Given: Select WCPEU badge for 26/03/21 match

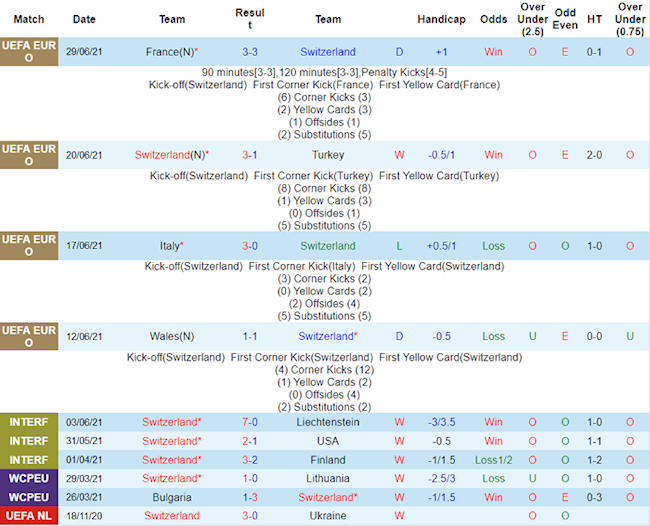Looking at the screenshot, I should [x=29, y=497].
